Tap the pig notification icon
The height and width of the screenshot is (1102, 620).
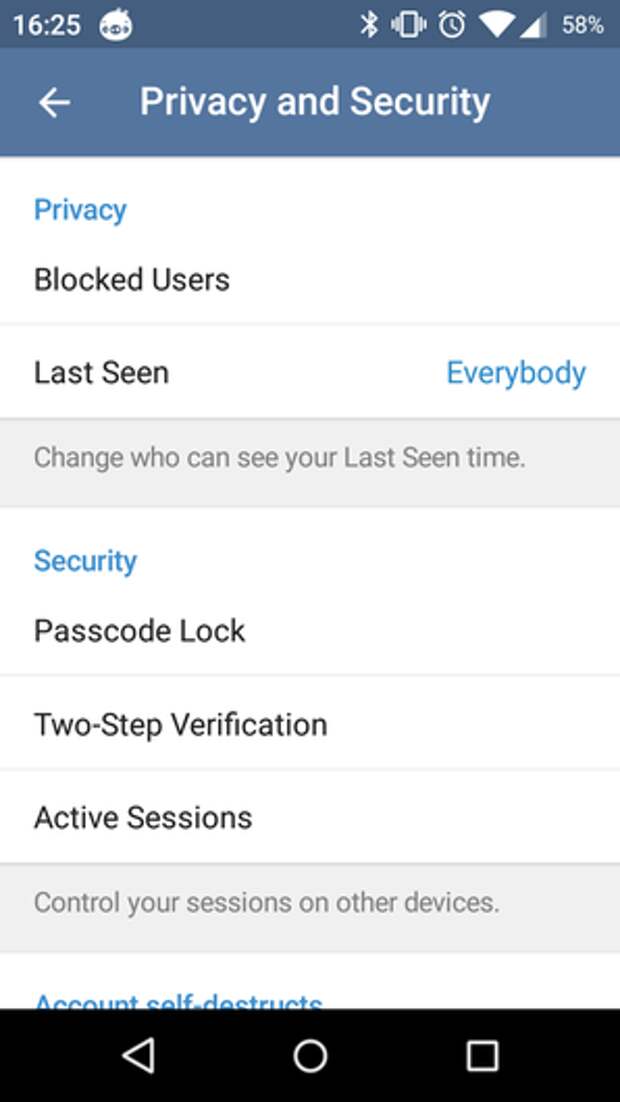(115, 26)
